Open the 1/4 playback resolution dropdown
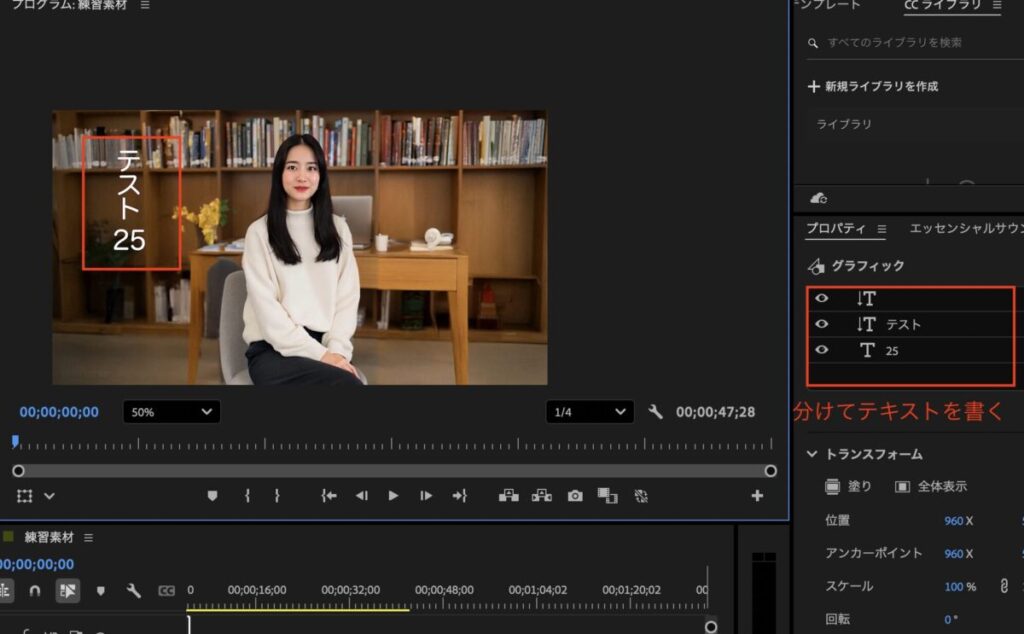This screenshot has height=634, width=1024. (590, 412)
